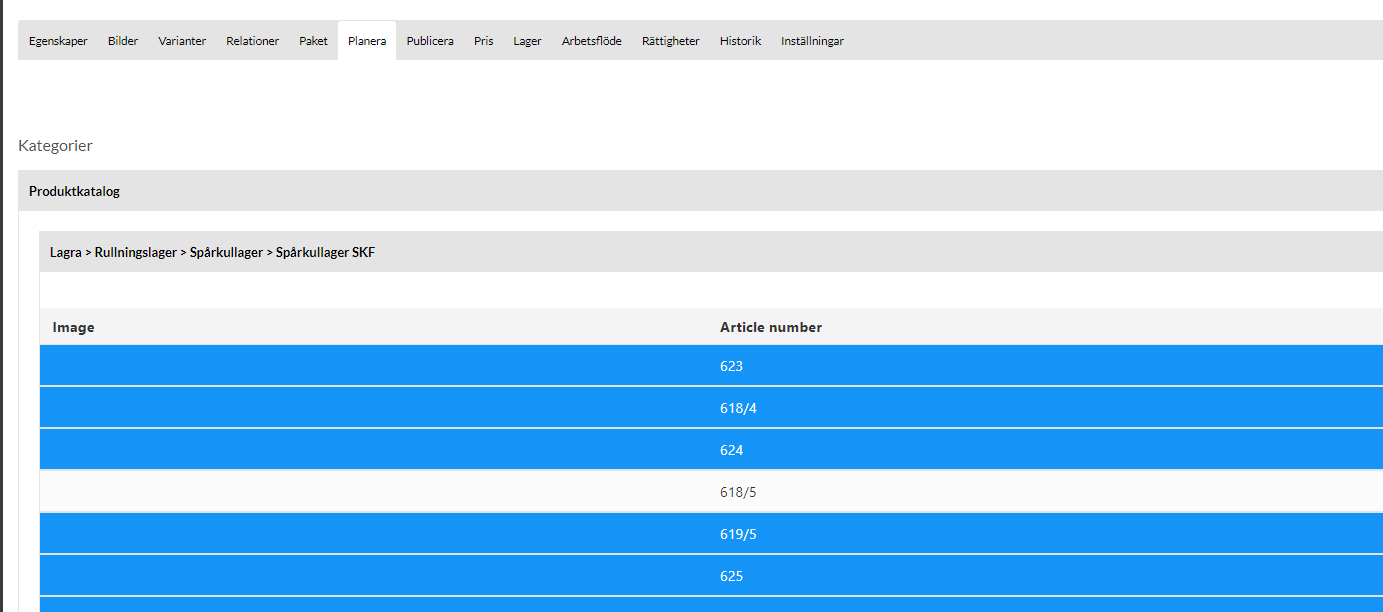Screen dimensions: 1383x612
Task: Open the Pris tab
Action: 484,41
